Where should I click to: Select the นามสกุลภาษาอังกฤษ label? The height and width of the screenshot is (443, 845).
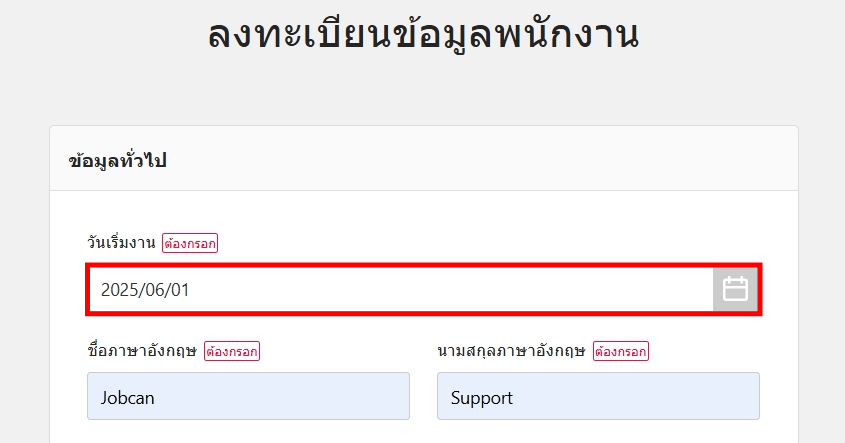tap(511, 351)
